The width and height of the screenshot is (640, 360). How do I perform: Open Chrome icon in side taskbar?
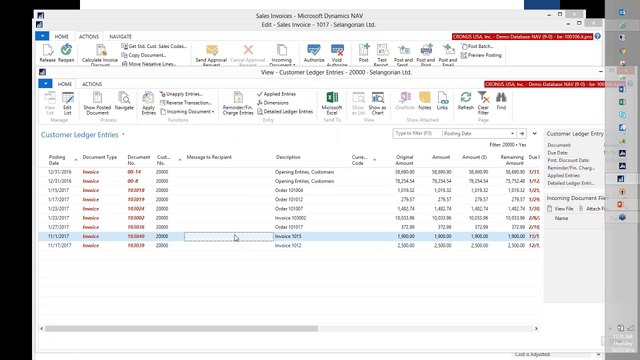coord(622,51)
